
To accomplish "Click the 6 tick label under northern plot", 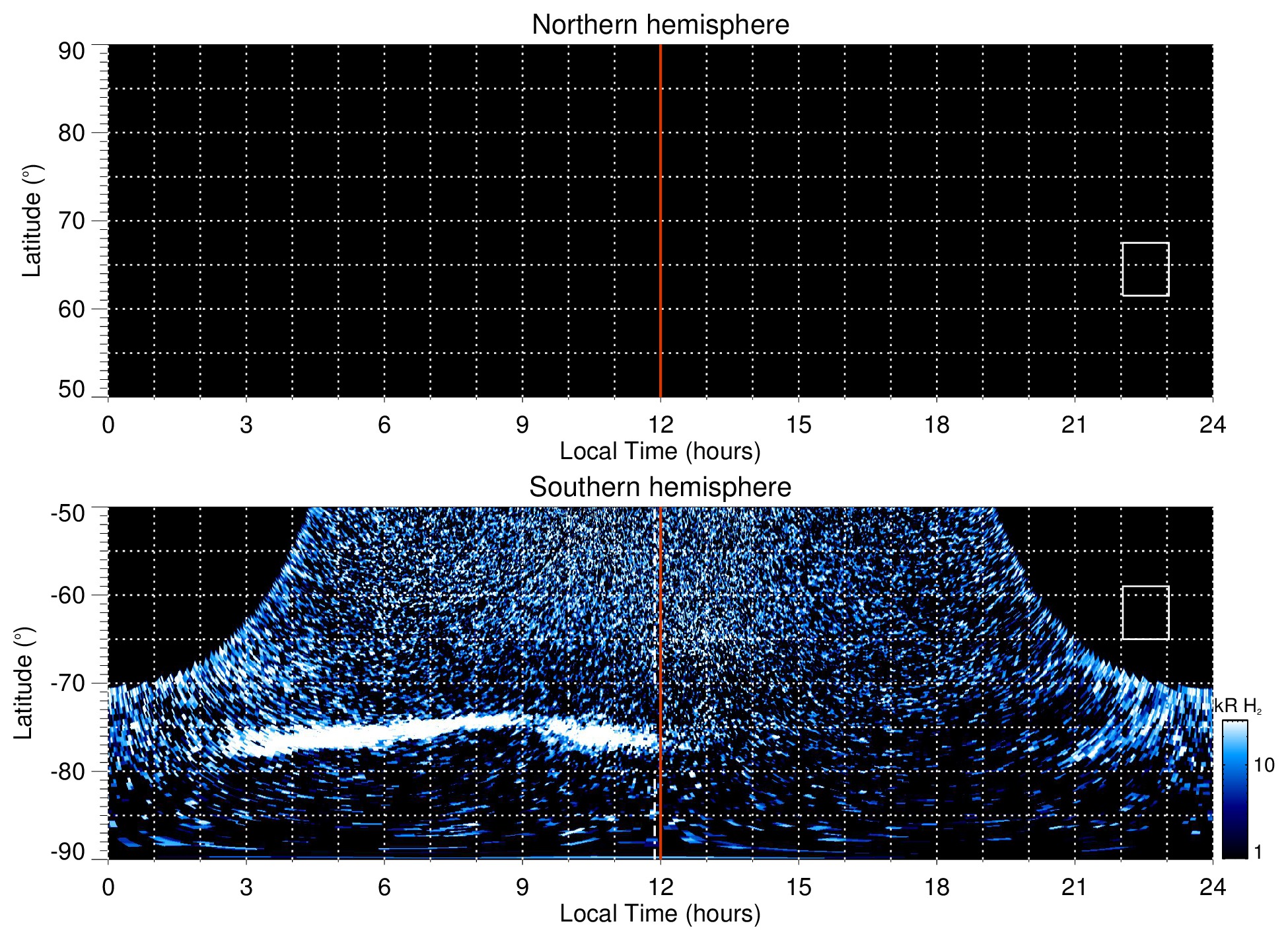I will coord(384,425).
